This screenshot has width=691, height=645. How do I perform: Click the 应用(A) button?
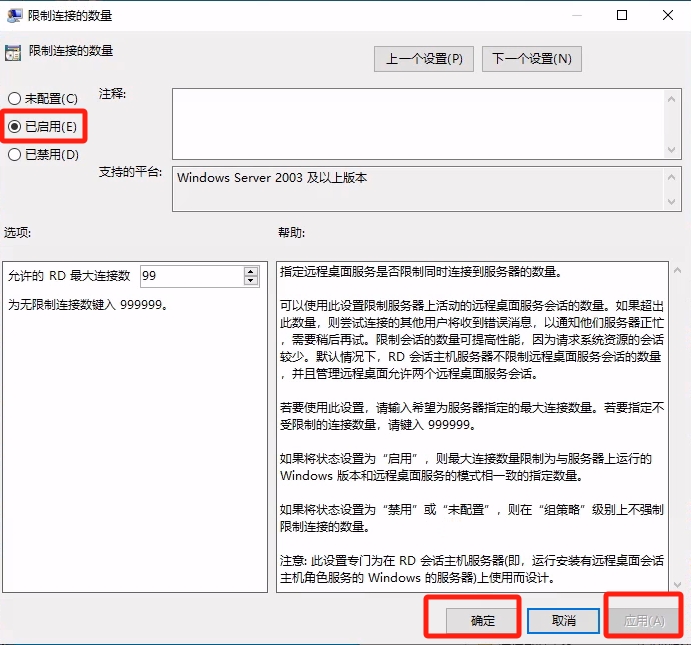[644, 621]
